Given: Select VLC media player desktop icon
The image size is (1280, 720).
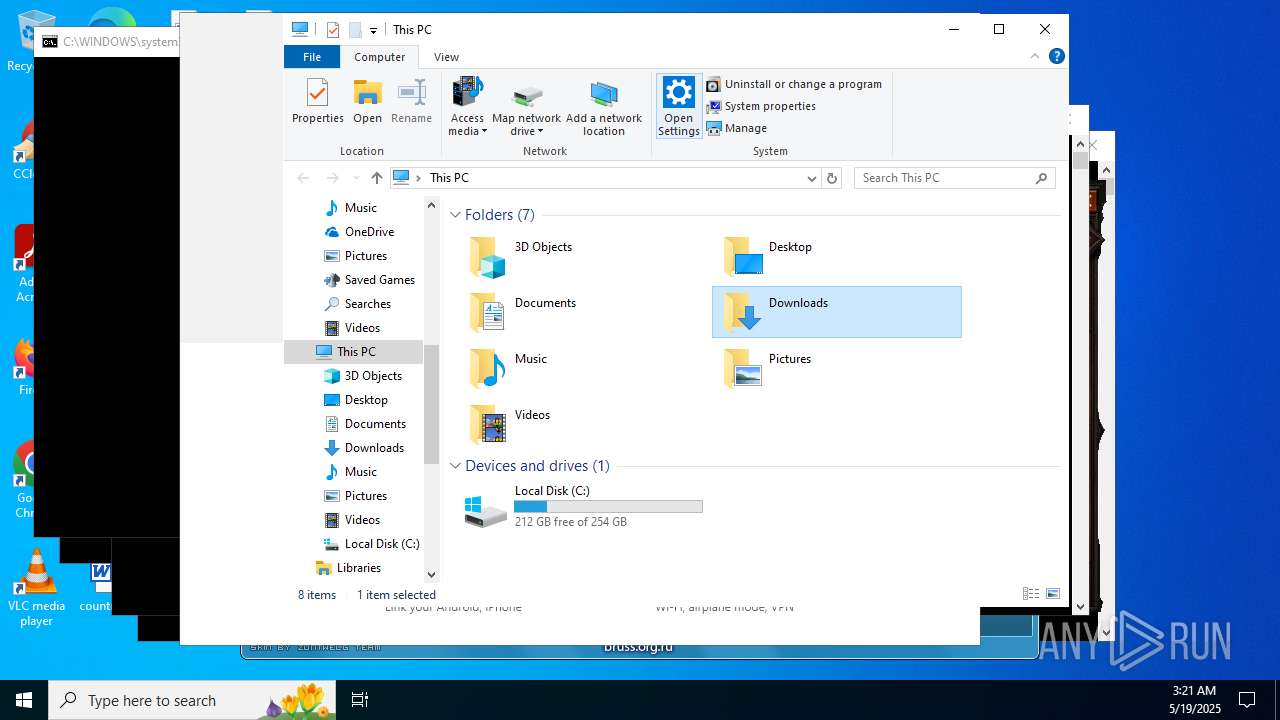Looking at the screenshot, I should click(x=37, y=589).
